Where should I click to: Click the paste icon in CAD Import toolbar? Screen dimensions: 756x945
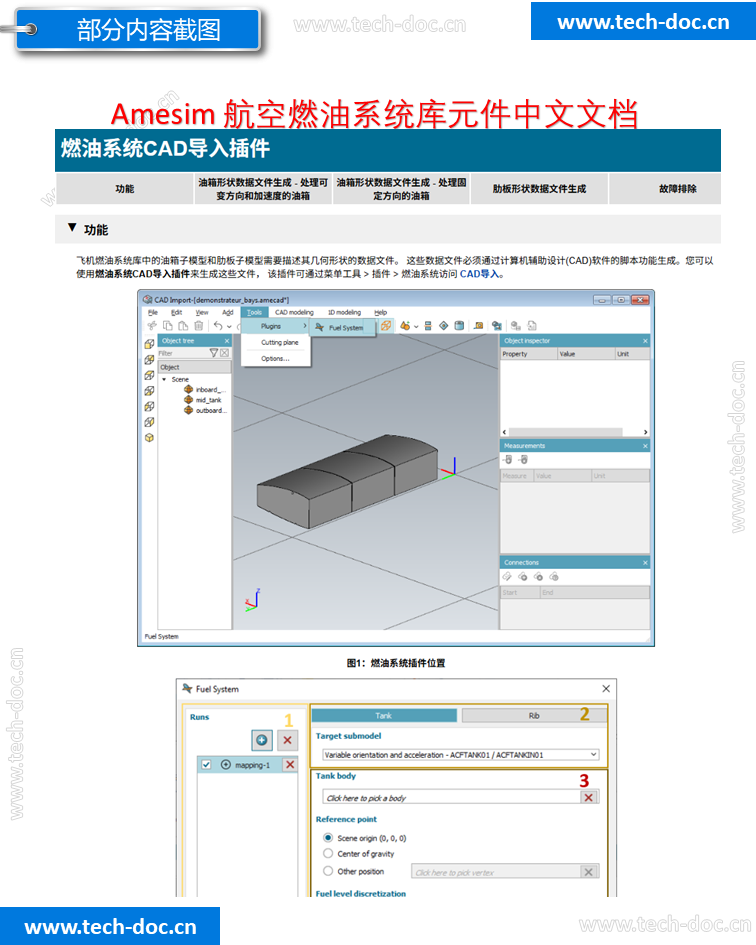183,325
